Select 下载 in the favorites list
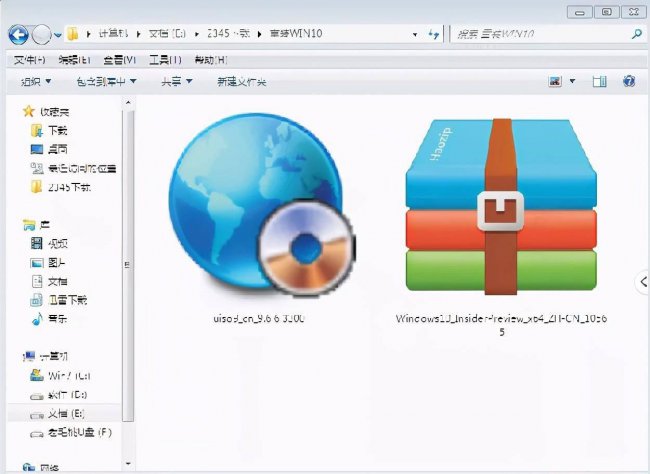The width and height of the screenshot is (650, 474). point(49,131)
